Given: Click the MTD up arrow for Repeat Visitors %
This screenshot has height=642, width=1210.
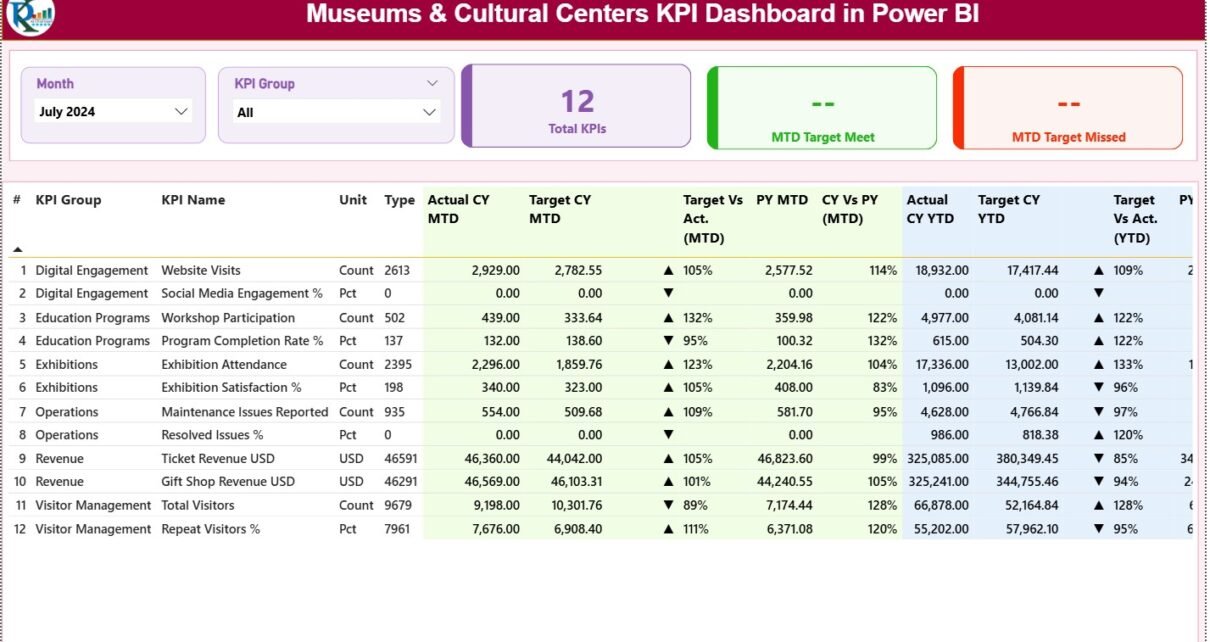Looking at the screenshot, I should pyautogui.click(x=668, y=530).
